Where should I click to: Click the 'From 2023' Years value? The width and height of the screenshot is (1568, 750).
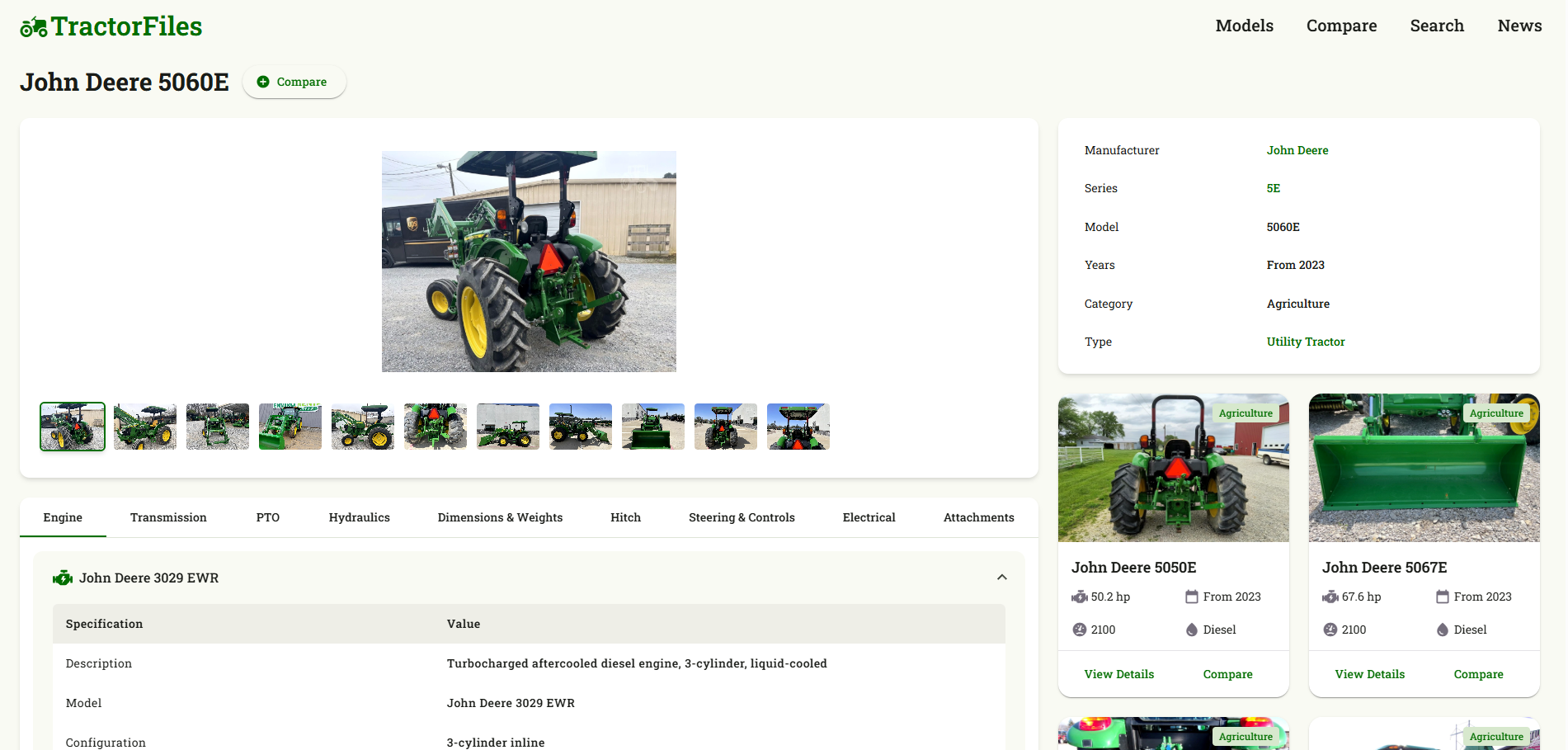(x=1295, y=265)
